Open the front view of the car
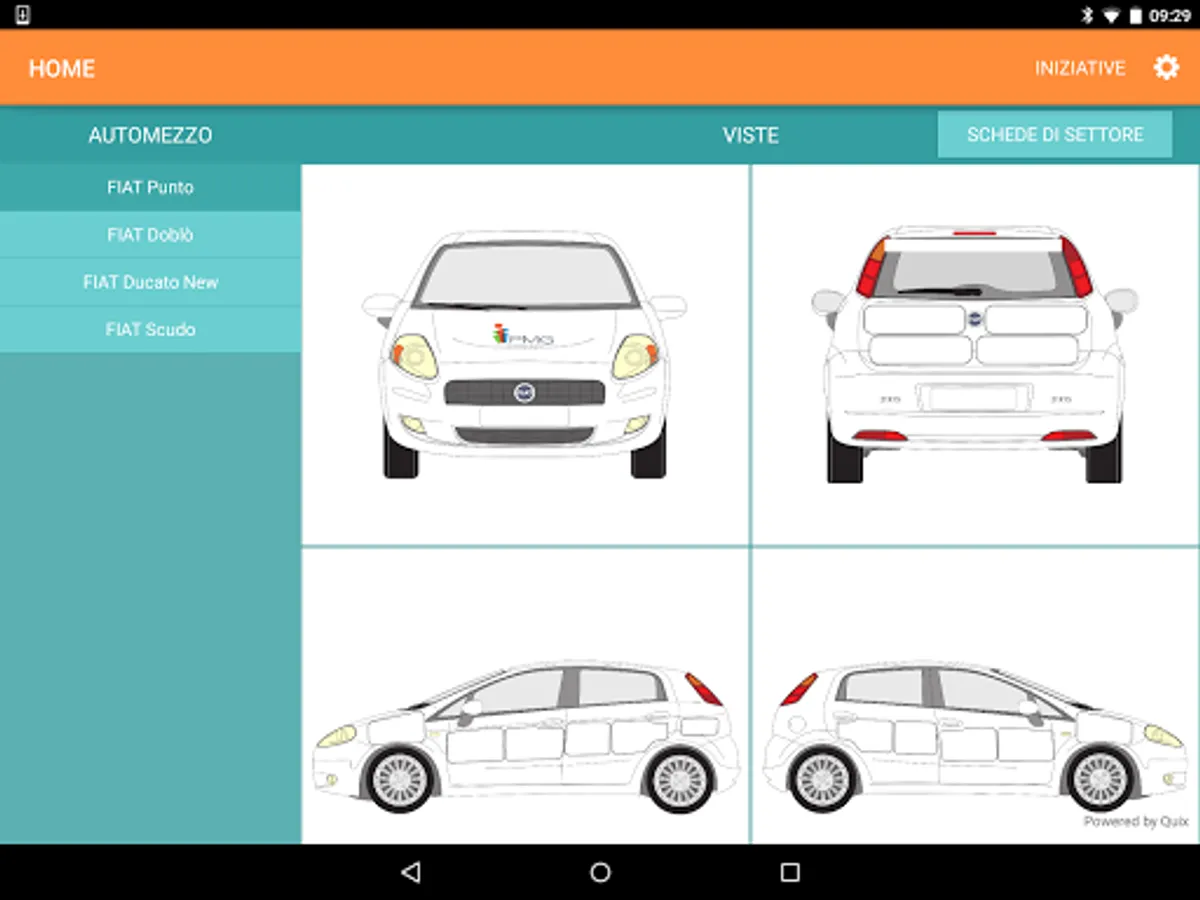The height and width of the screenshot is (900, 1200). (x=525, y=355)
